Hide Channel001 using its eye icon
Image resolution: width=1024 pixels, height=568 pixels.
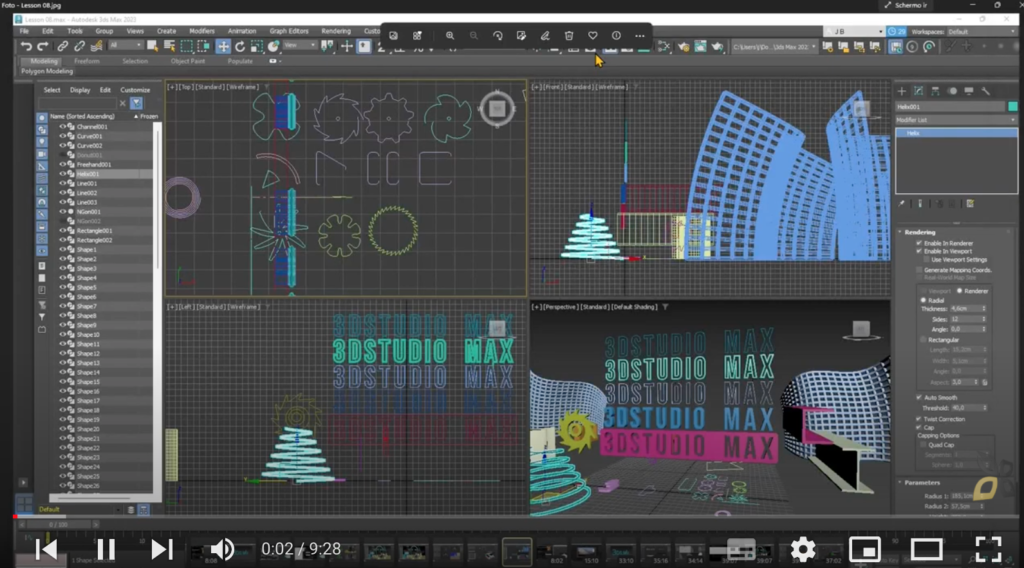[x=63, y=127]
